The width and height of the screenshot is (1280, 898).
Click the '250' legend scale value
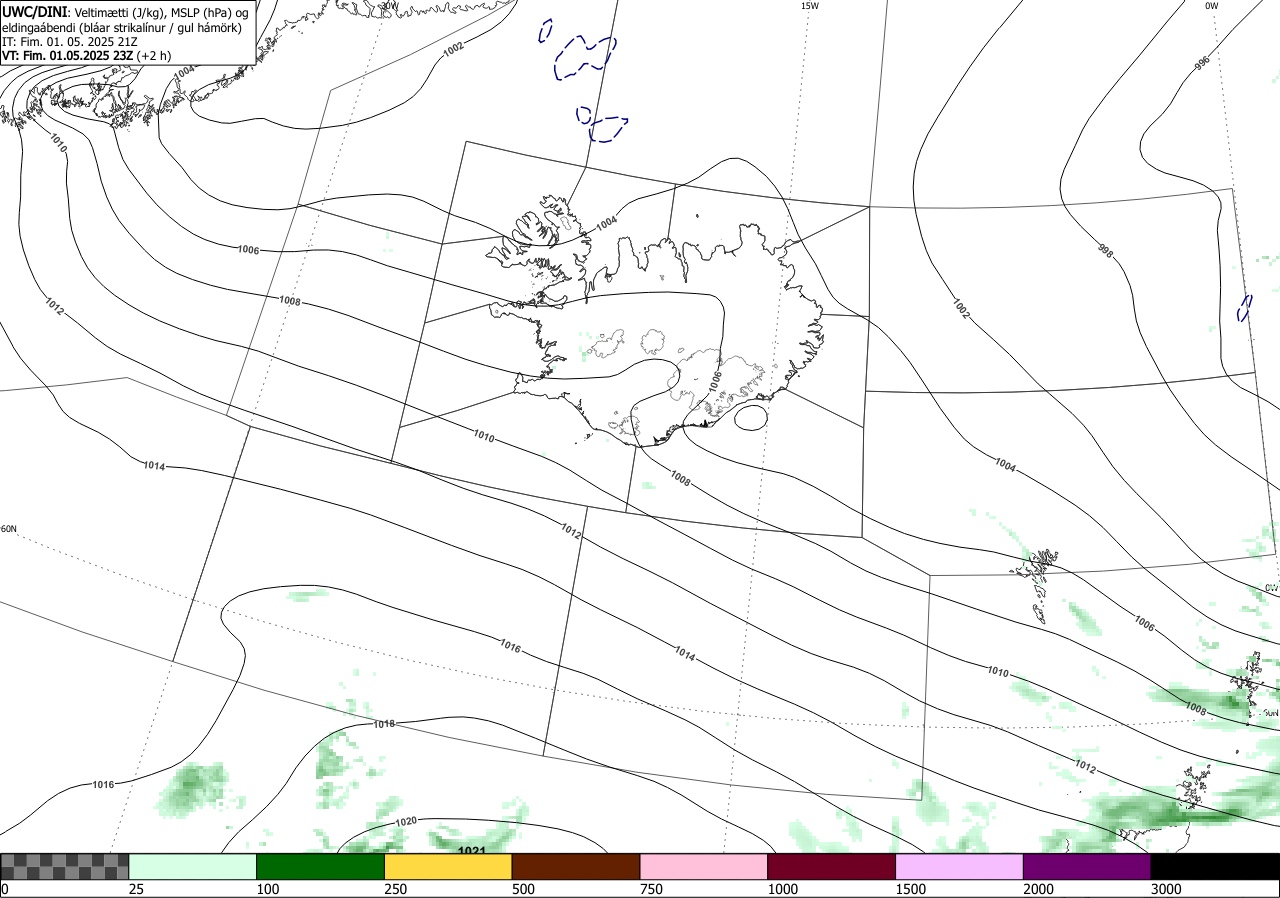coord(397,889)
